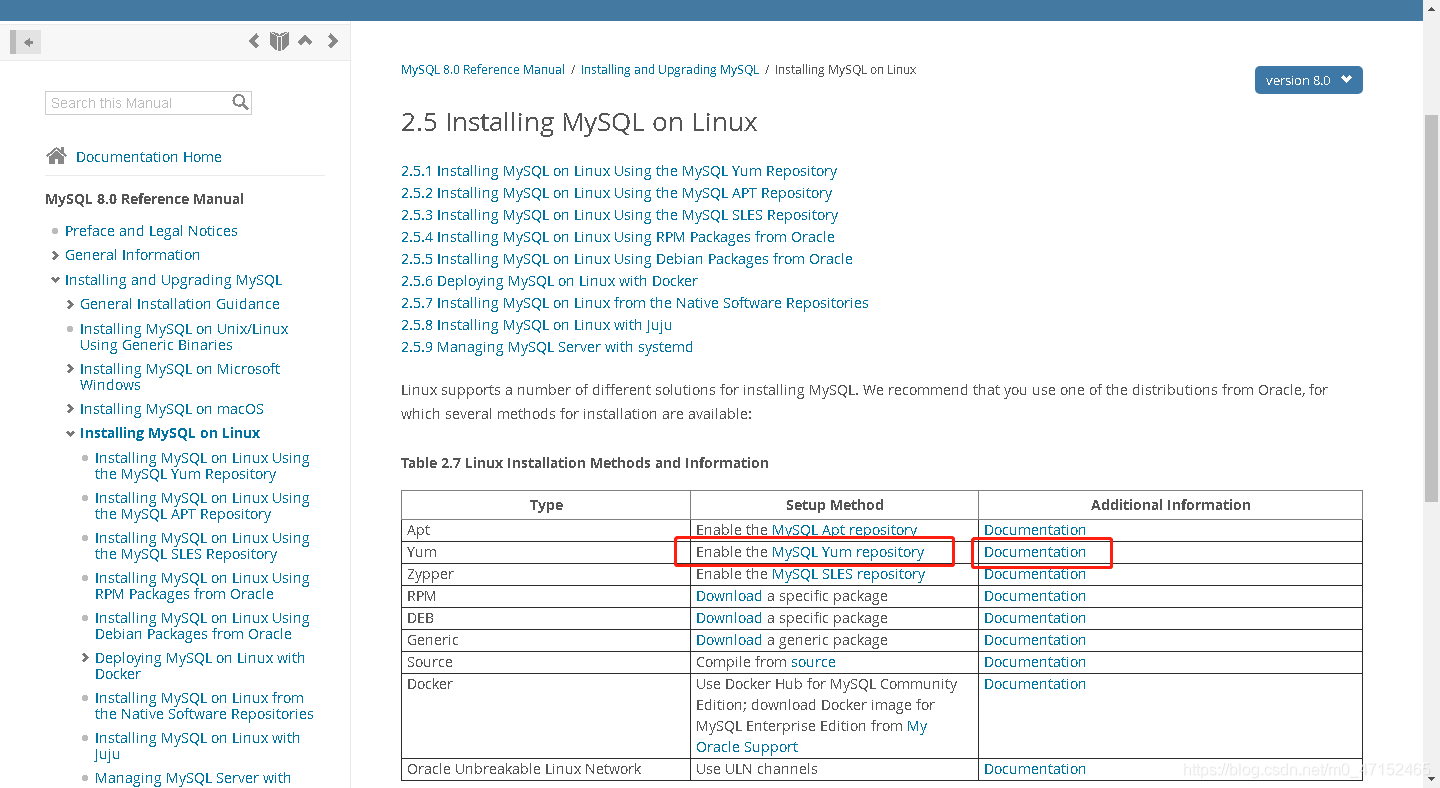Open sidebar Debian Packages from Oracle entry

pyautogui.click(x=202, y=626)
